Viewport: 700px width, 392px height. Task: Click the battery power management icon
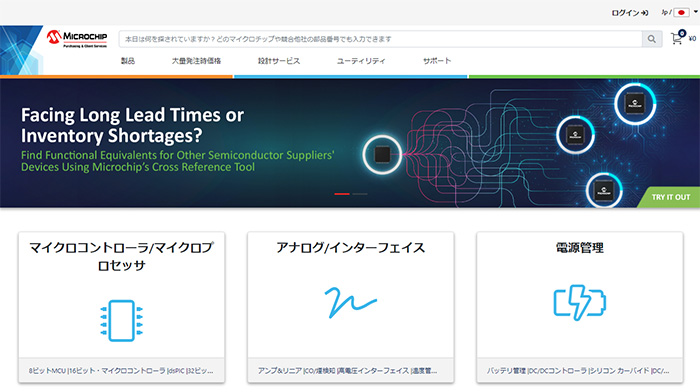point(579,302)
